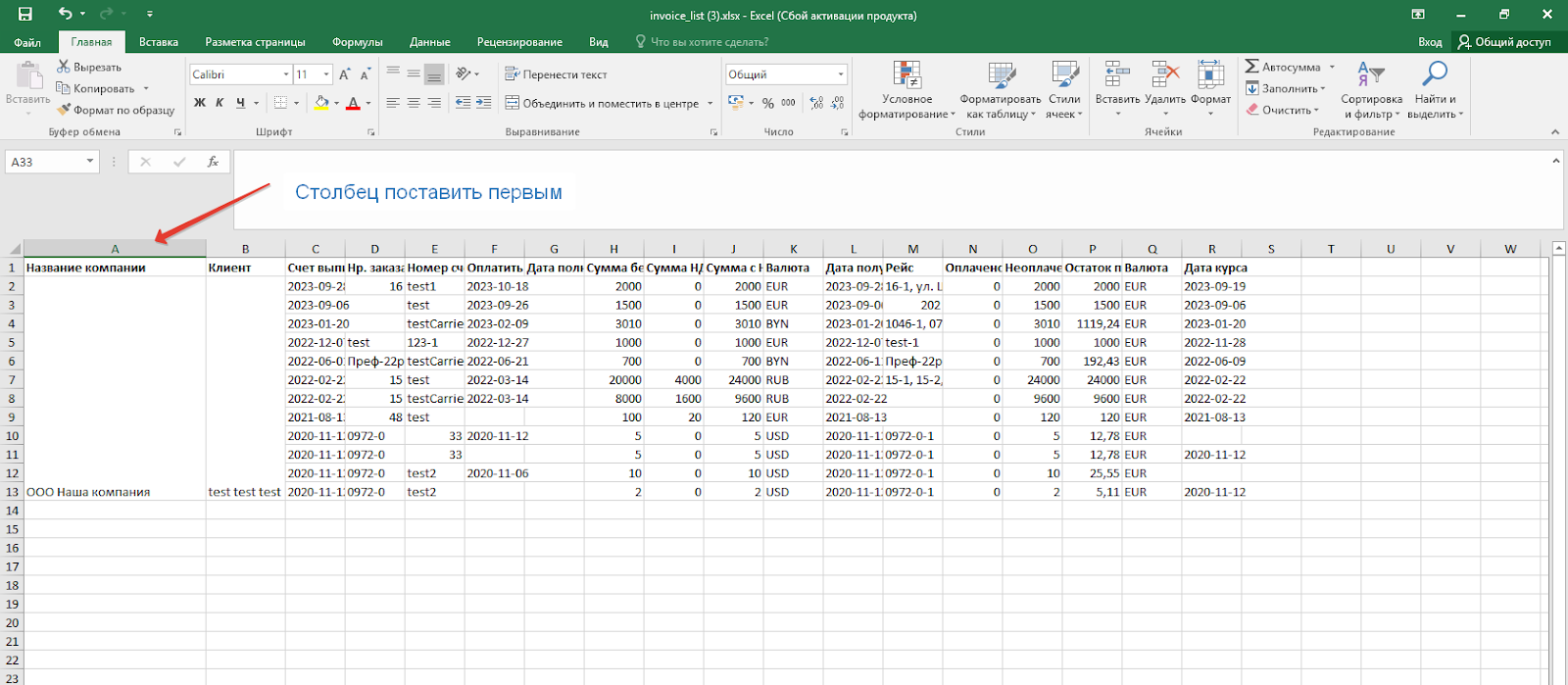1568x685 pixels.
Task: Click Вход sign-in link
Action: [1430, 42]
